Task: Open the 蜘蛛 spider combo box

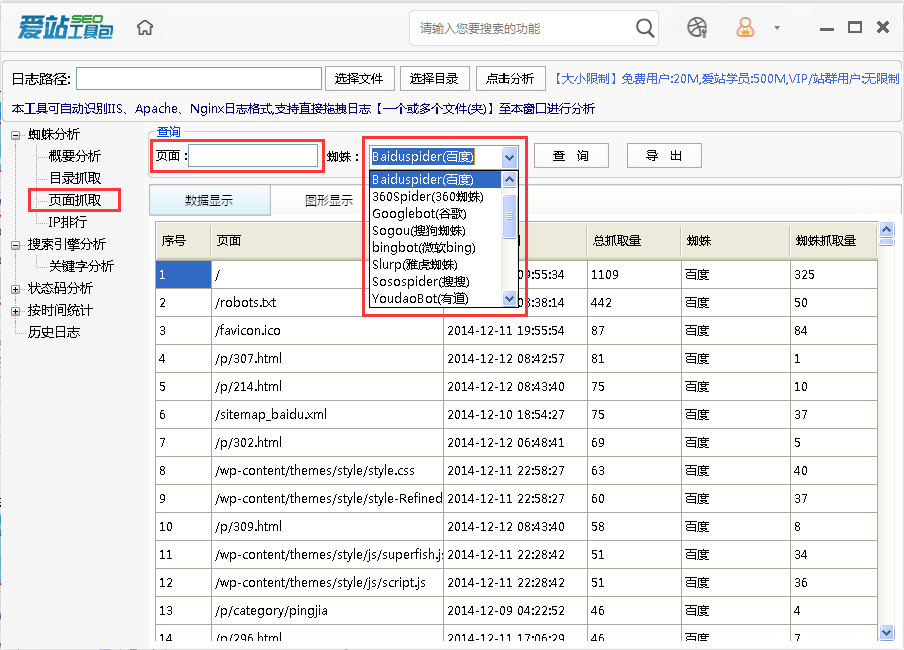Action: [x=510, y=156]
